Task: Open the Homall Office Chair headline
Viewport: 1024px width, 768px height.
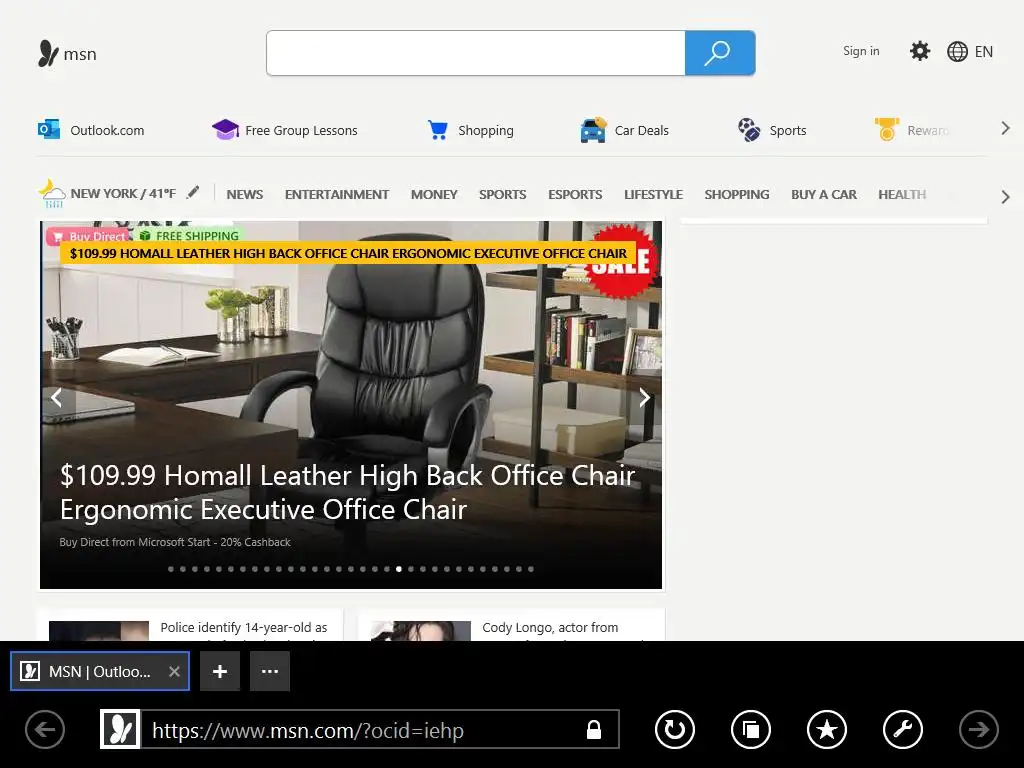Action: pyautogui.click(x=347, y=492)
